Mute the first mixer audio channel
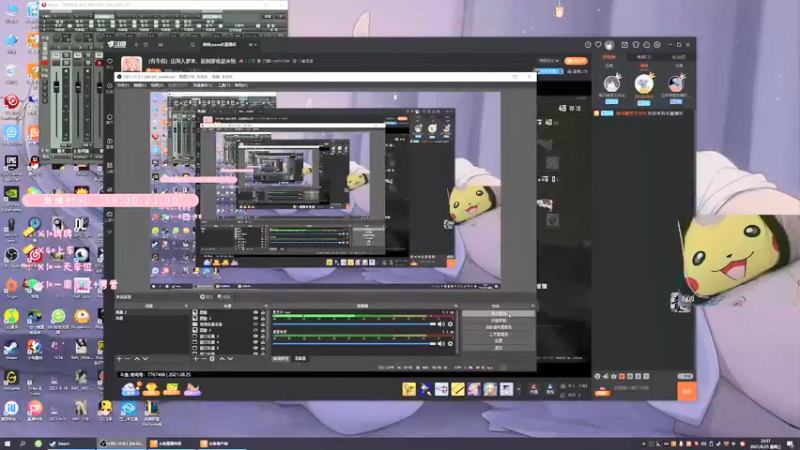800x450 pixels. tap(441, 324)
